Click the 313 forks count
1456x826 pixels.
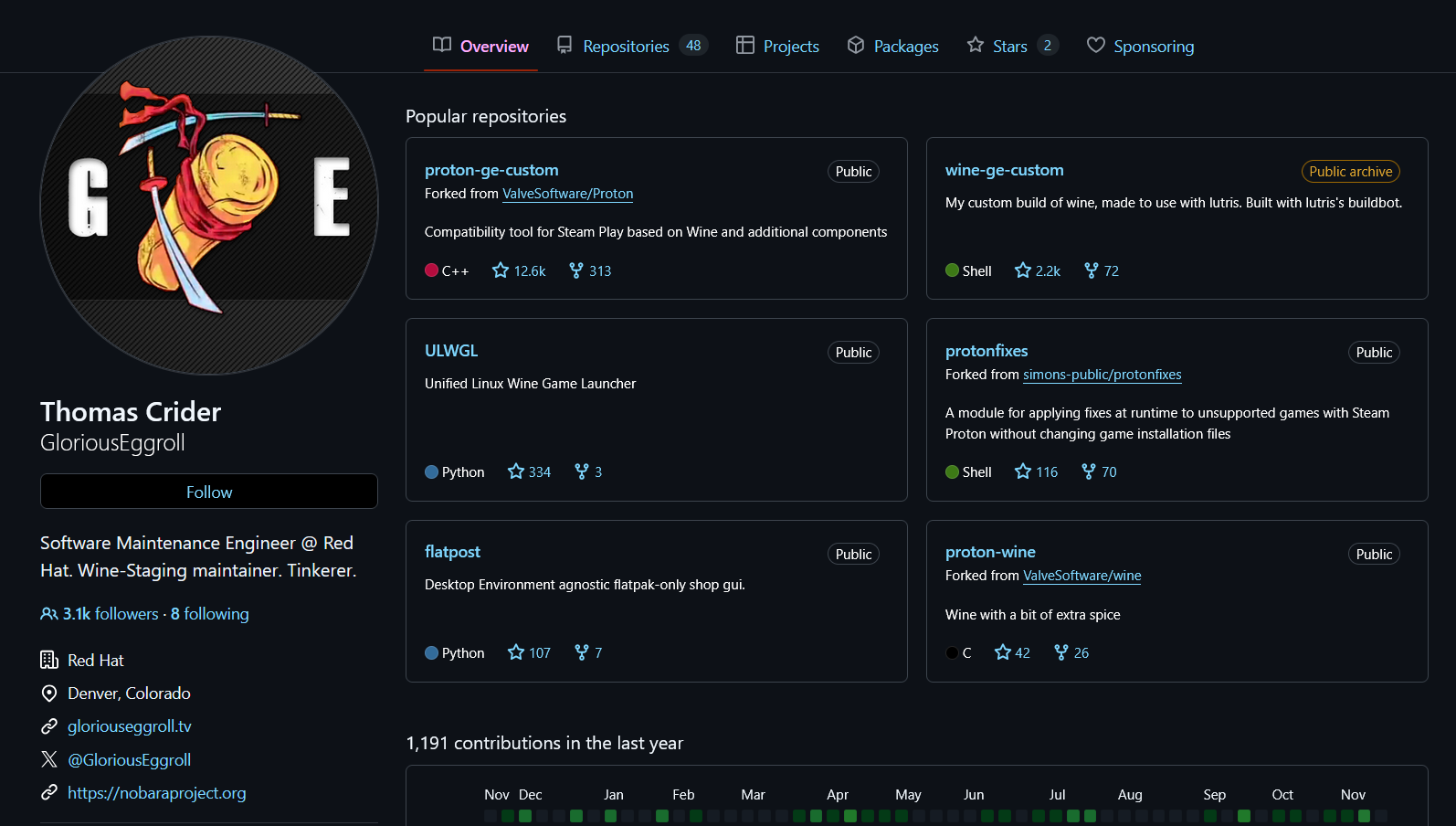(x=600, y=271)
